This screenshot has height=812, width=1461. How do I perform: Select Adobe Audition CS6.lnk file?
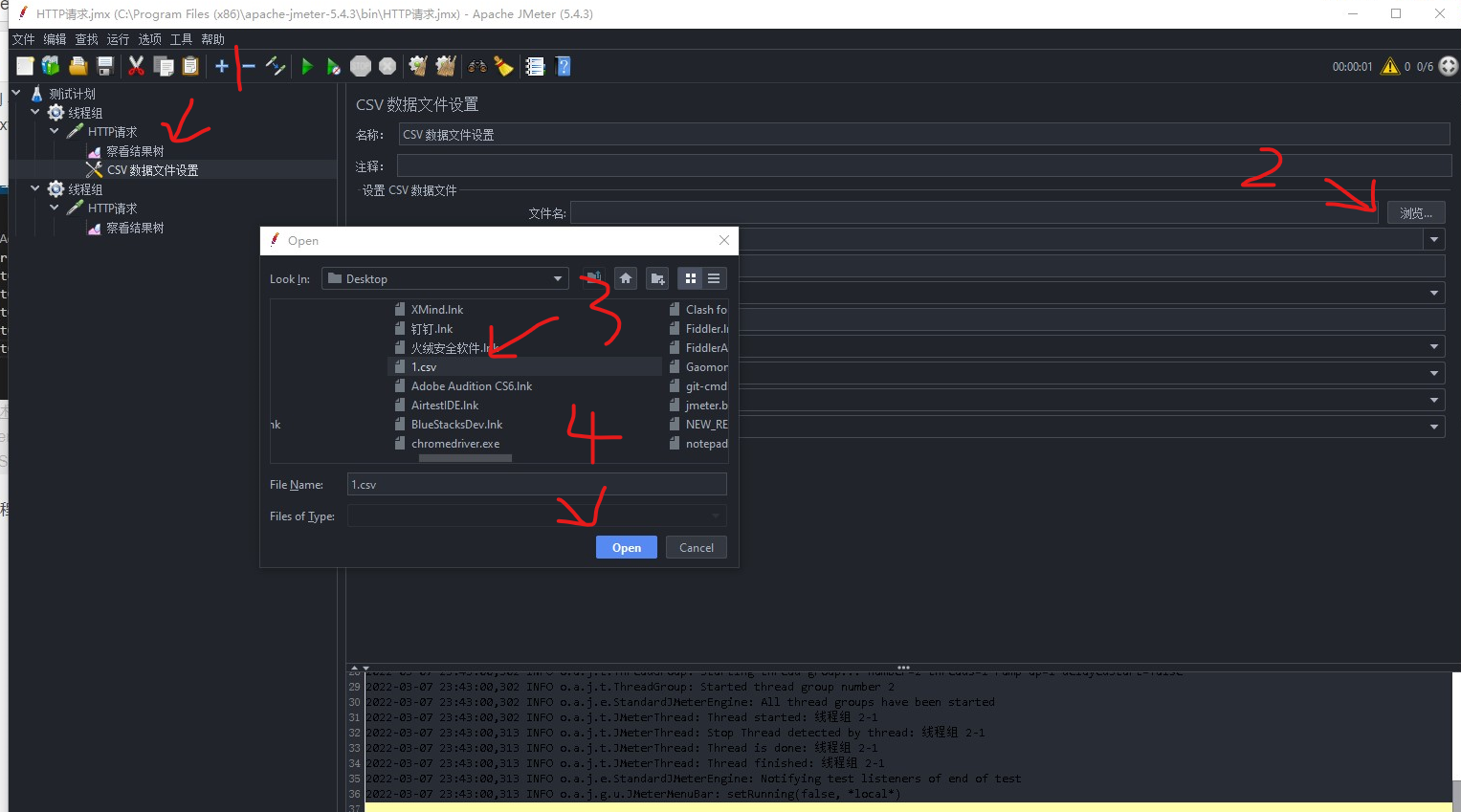coord(471,385)
